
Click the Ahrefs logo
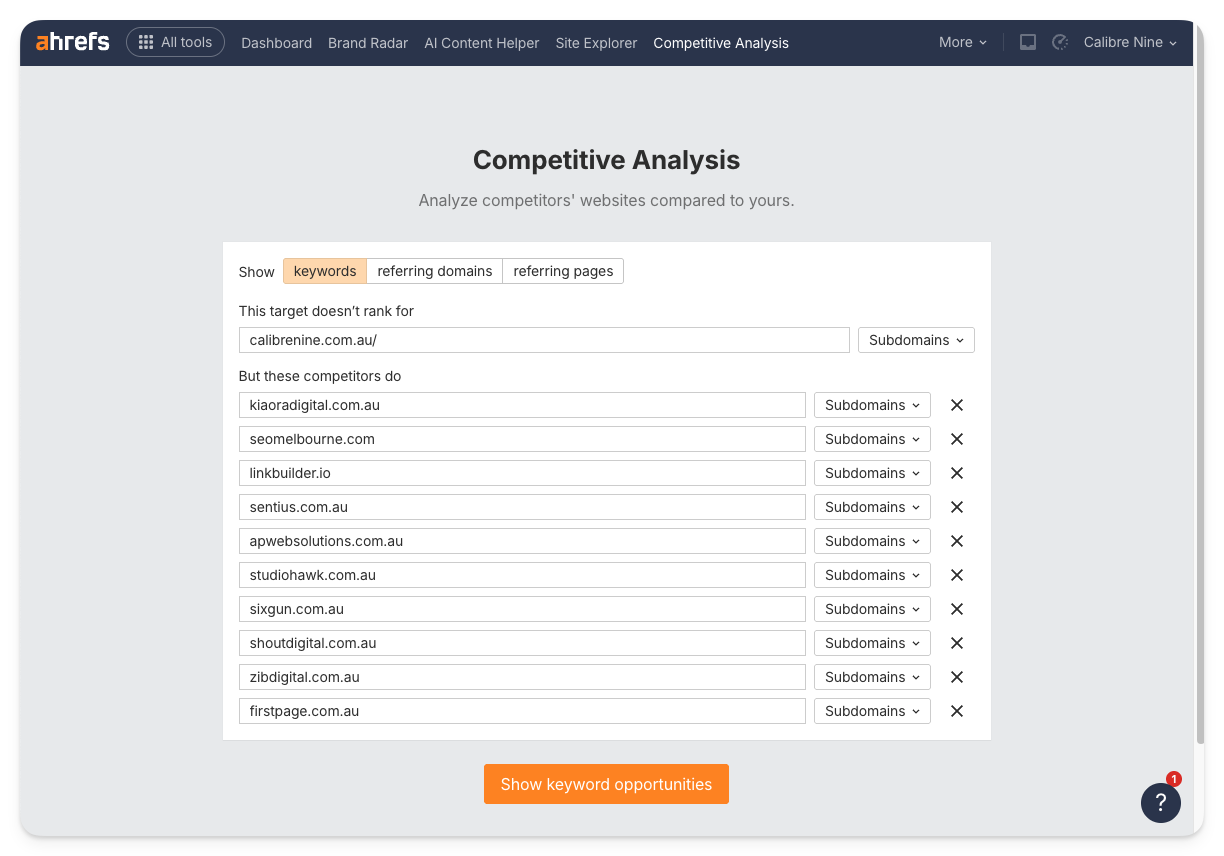[x=72, y=42]
